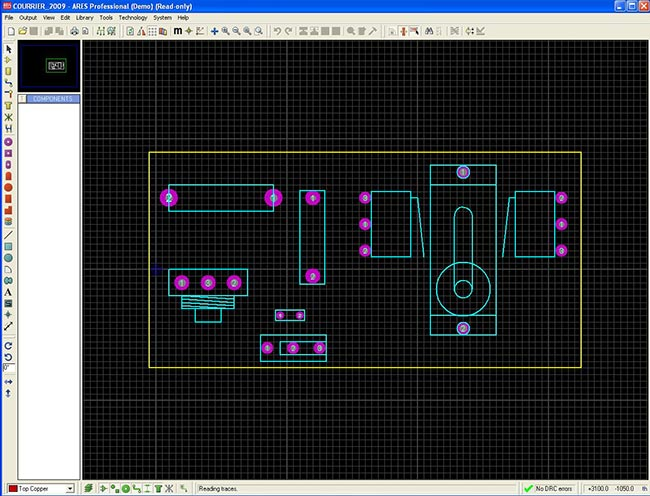This screenshot has width=650, height=496.
Task: Open a layout file via folder icon
Action: coord(23,31)
